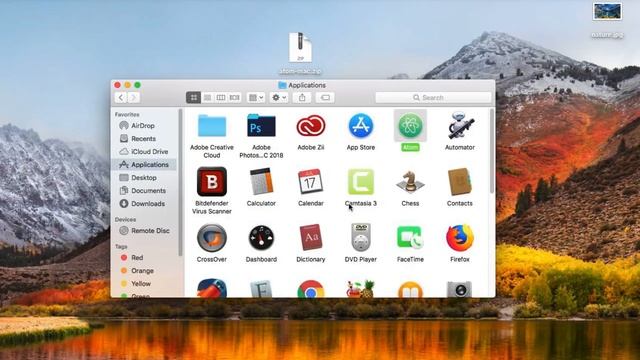Switch to list view in Finder toolbar
The image size is (640, 360).
click(x=207, y=98)
